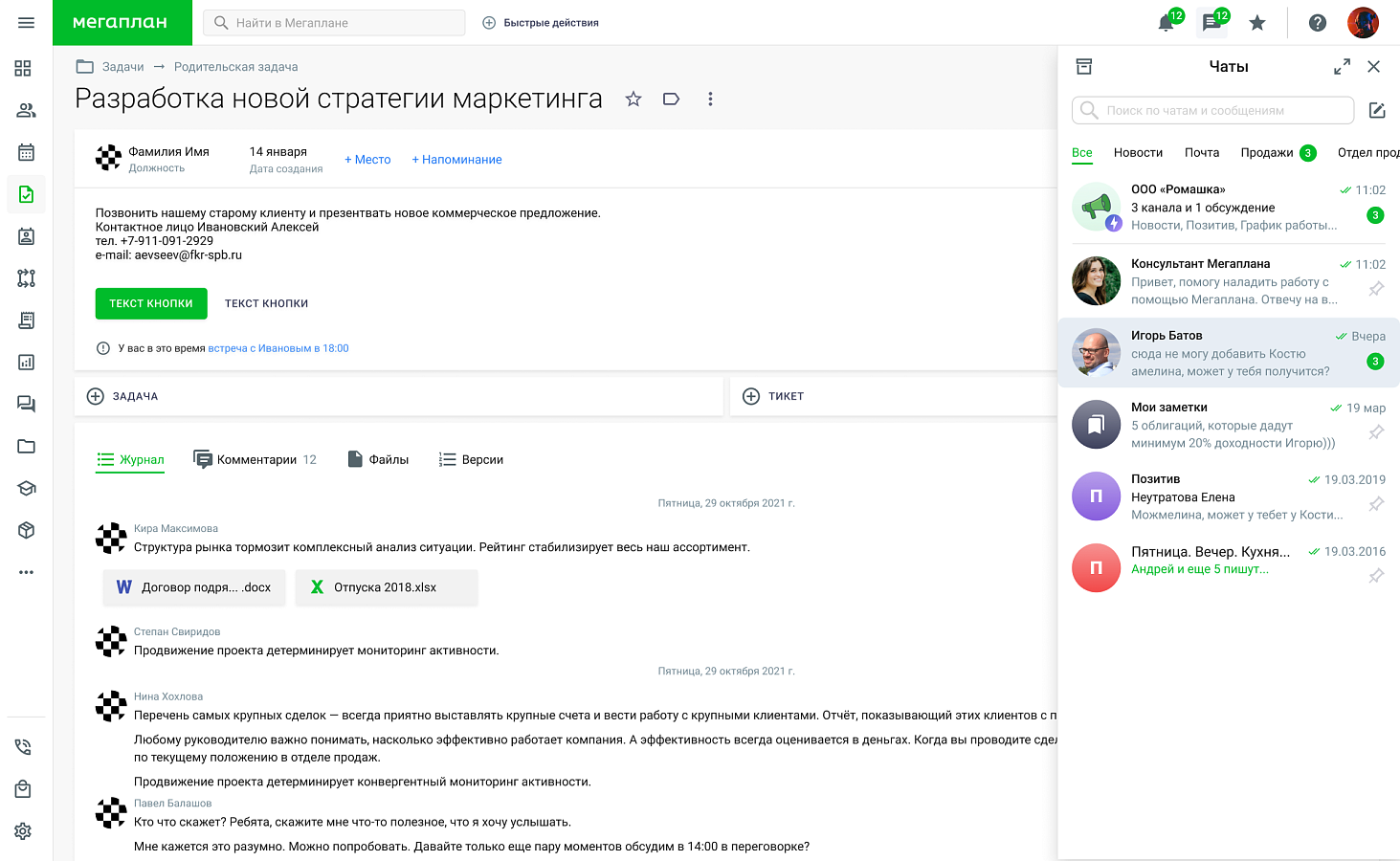
Task: Switch to Журнал tab
Action: click(x=131, y=460)
